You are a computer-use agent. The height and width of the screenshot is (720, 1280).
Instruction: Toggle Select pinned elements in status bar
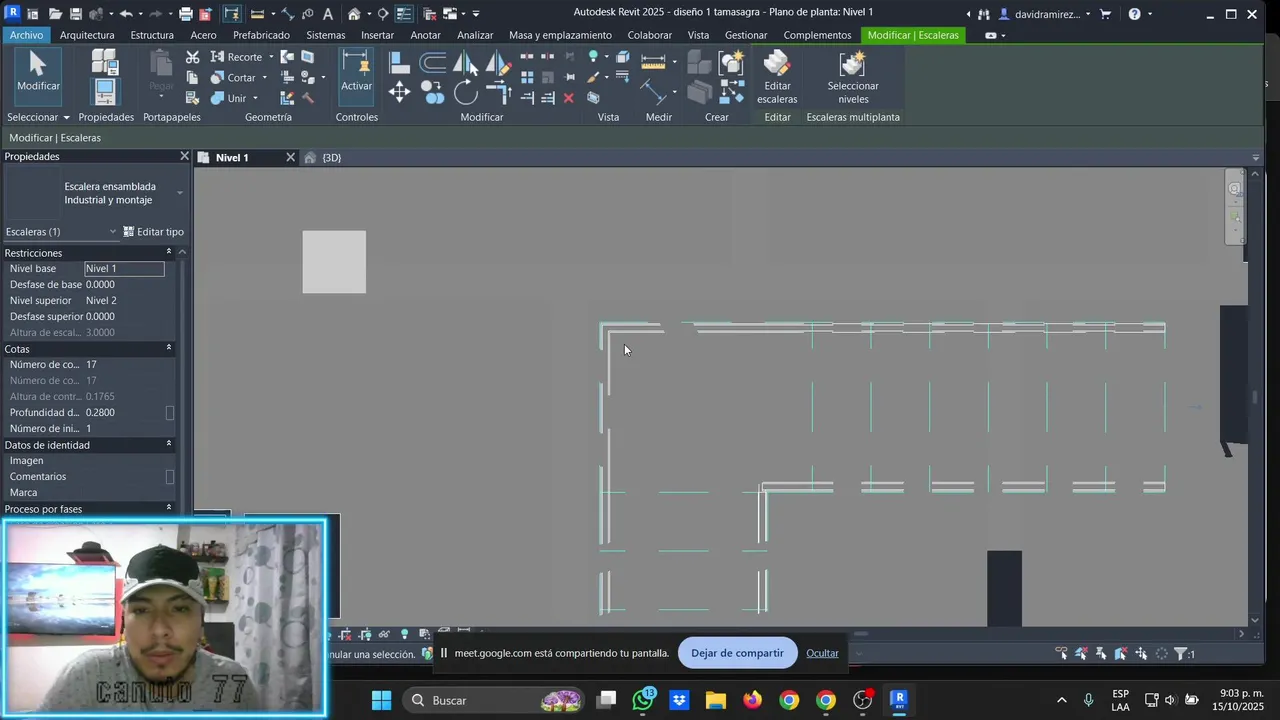coord(1101,653)
